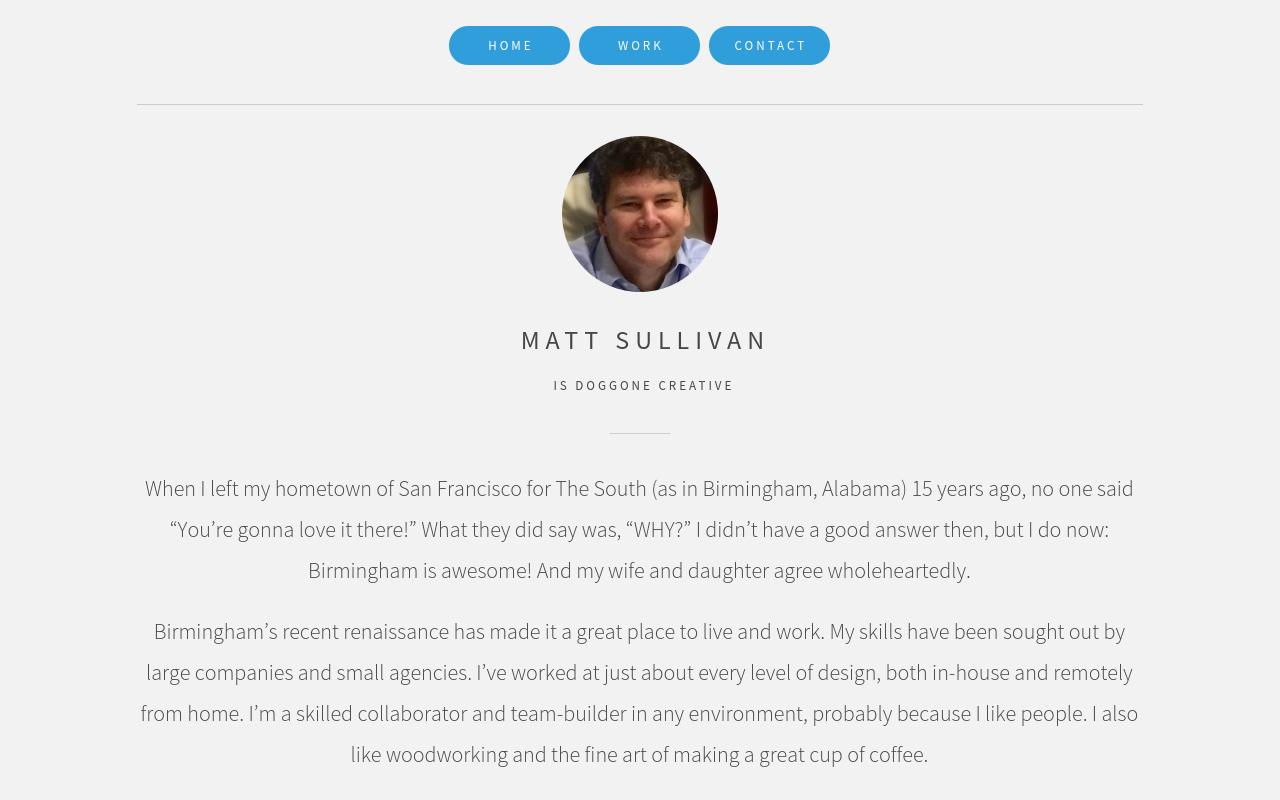Click the word 'in-house' in the bio
1280x800 pixels.
(x=971, y=673)
